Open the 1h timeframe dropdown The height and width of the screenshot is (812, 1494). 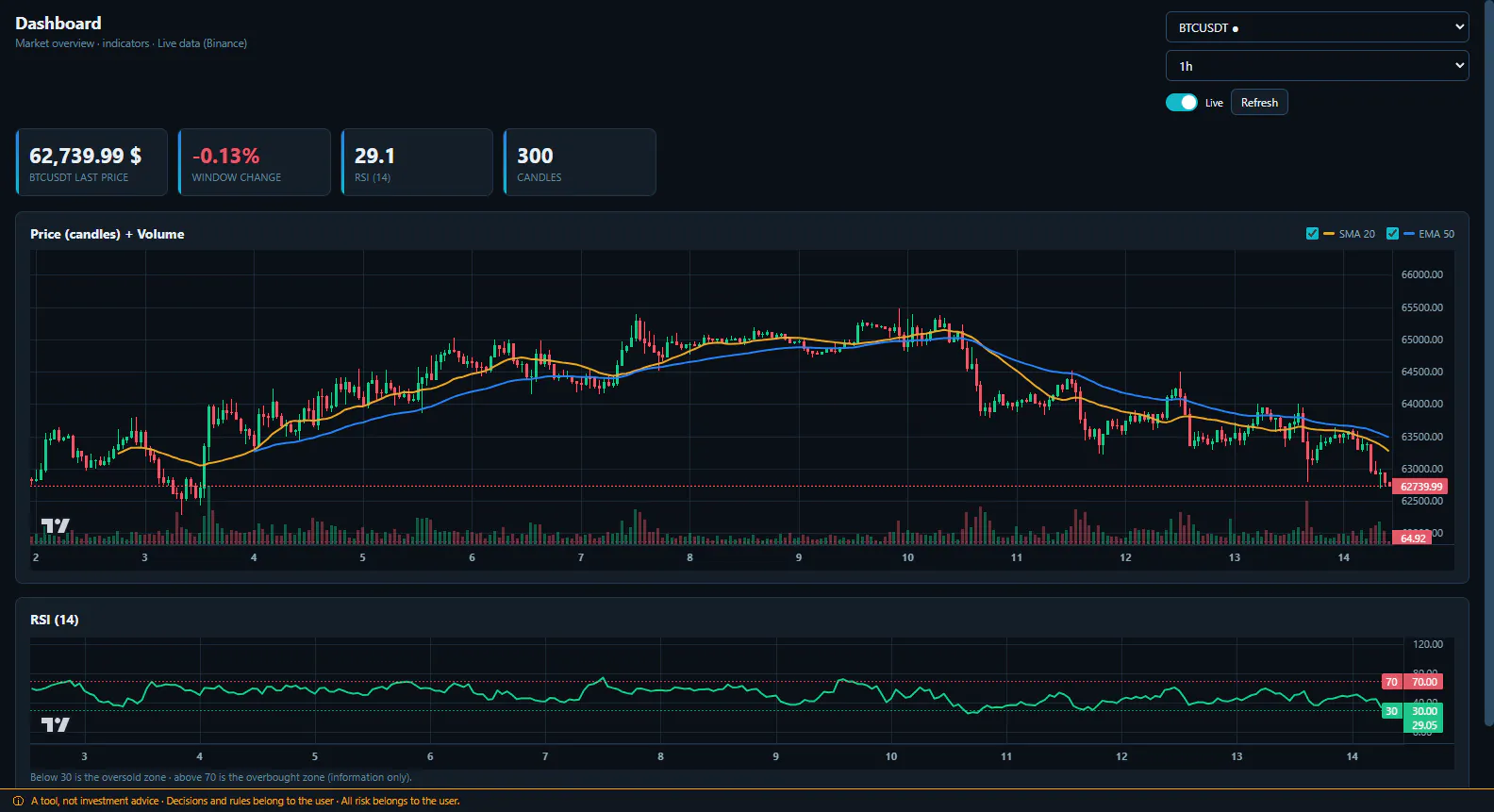click(1317, 66)
